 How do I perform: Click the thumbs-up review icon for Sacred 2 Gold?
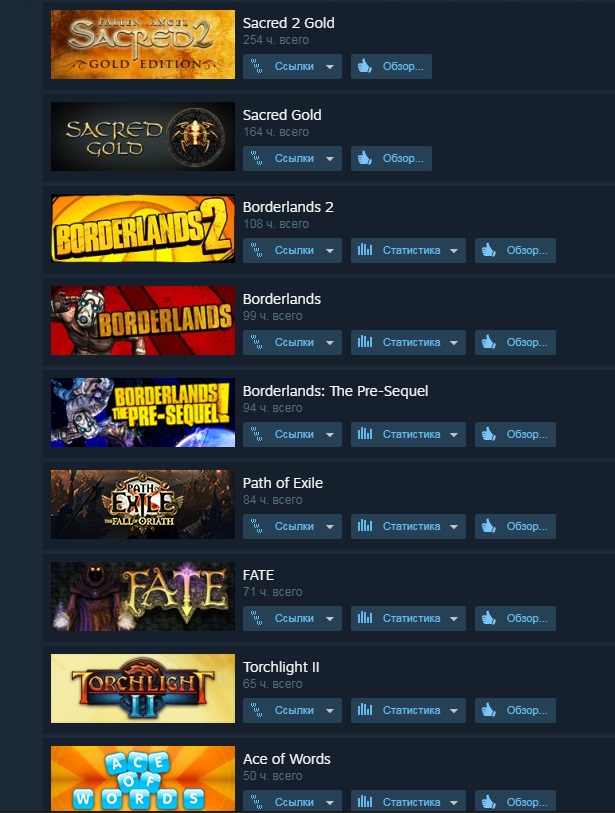[x=365, y=66]
